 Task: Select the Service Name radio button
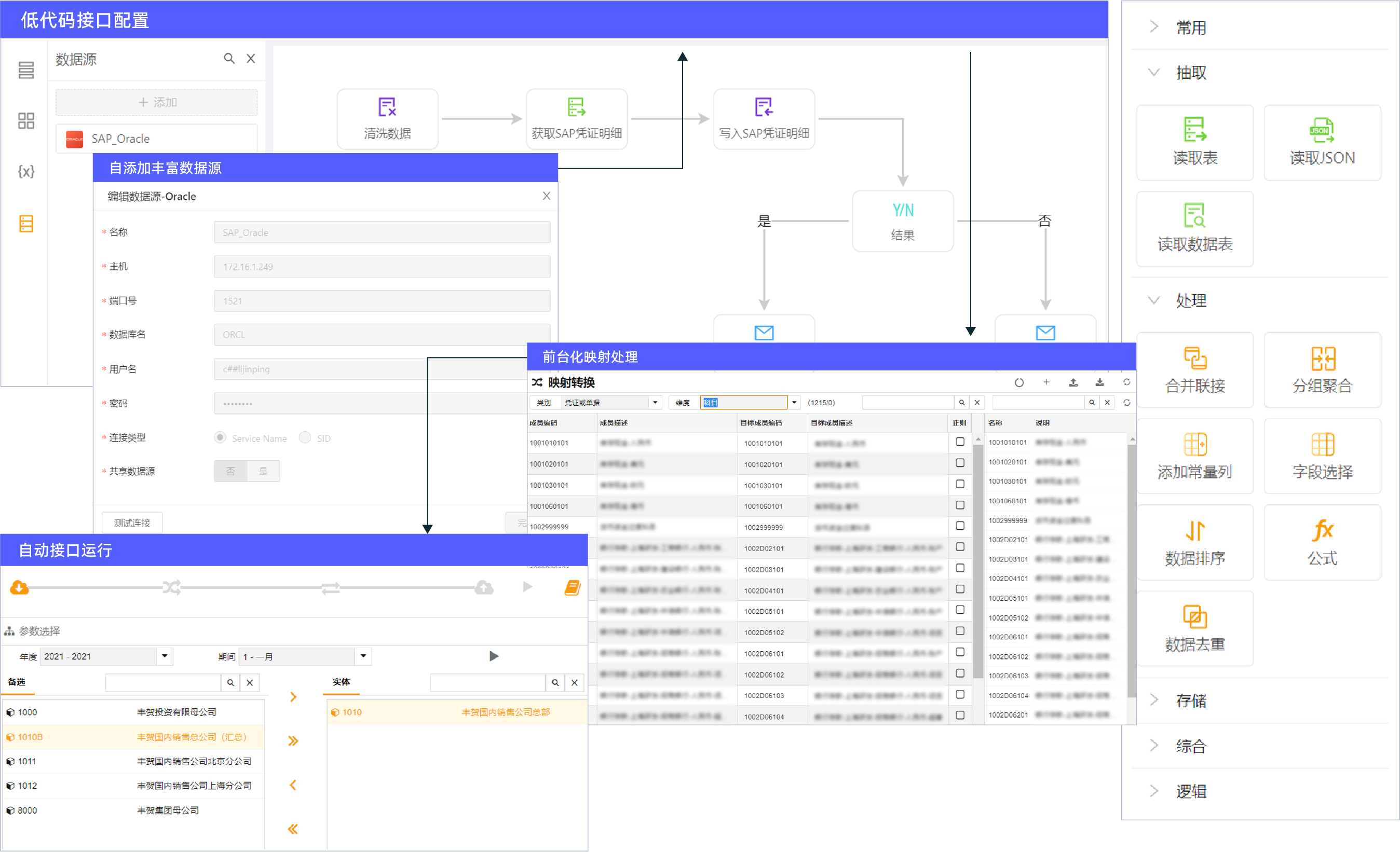pyautogui.click(x=220, y=437)
